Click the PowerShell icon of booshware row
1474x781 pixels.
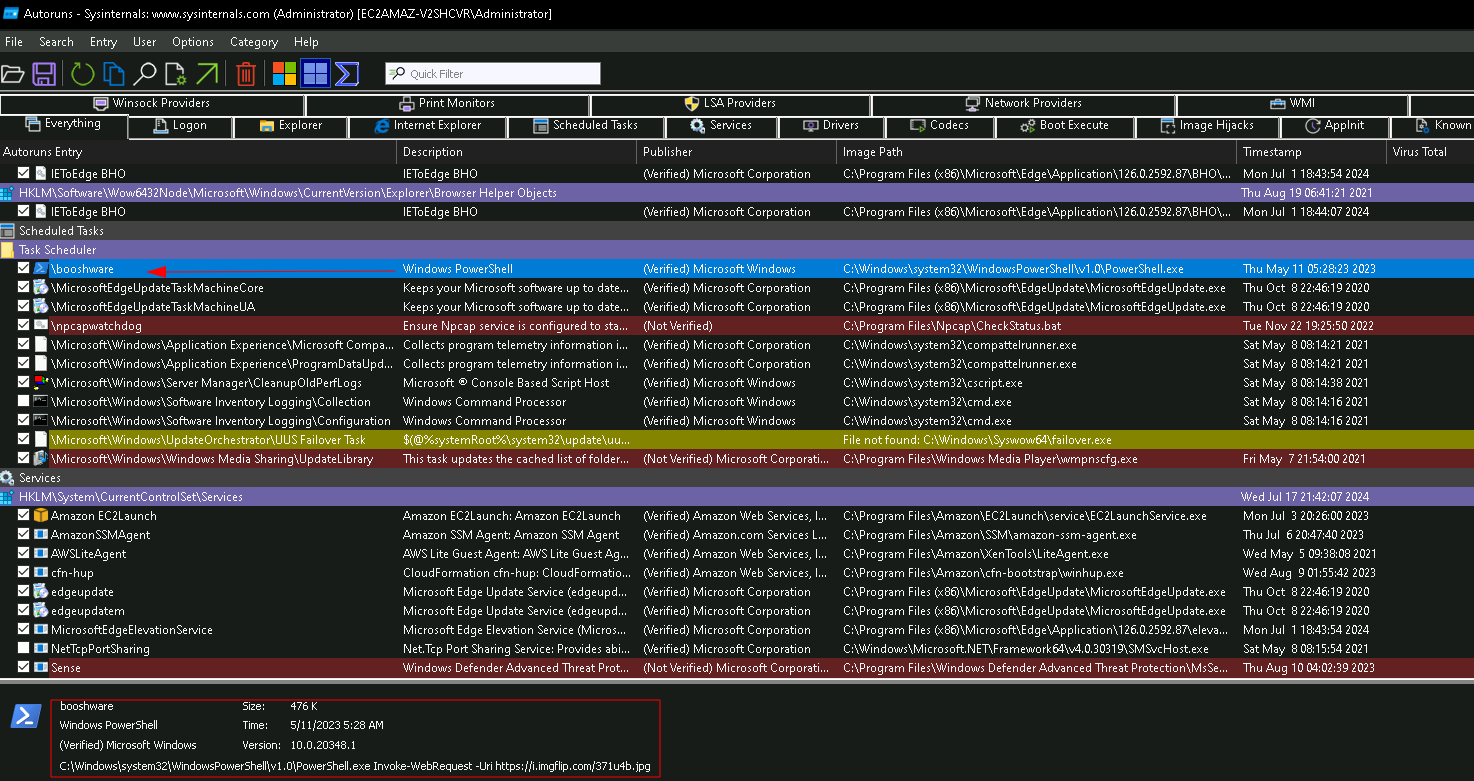pos(40,269)
